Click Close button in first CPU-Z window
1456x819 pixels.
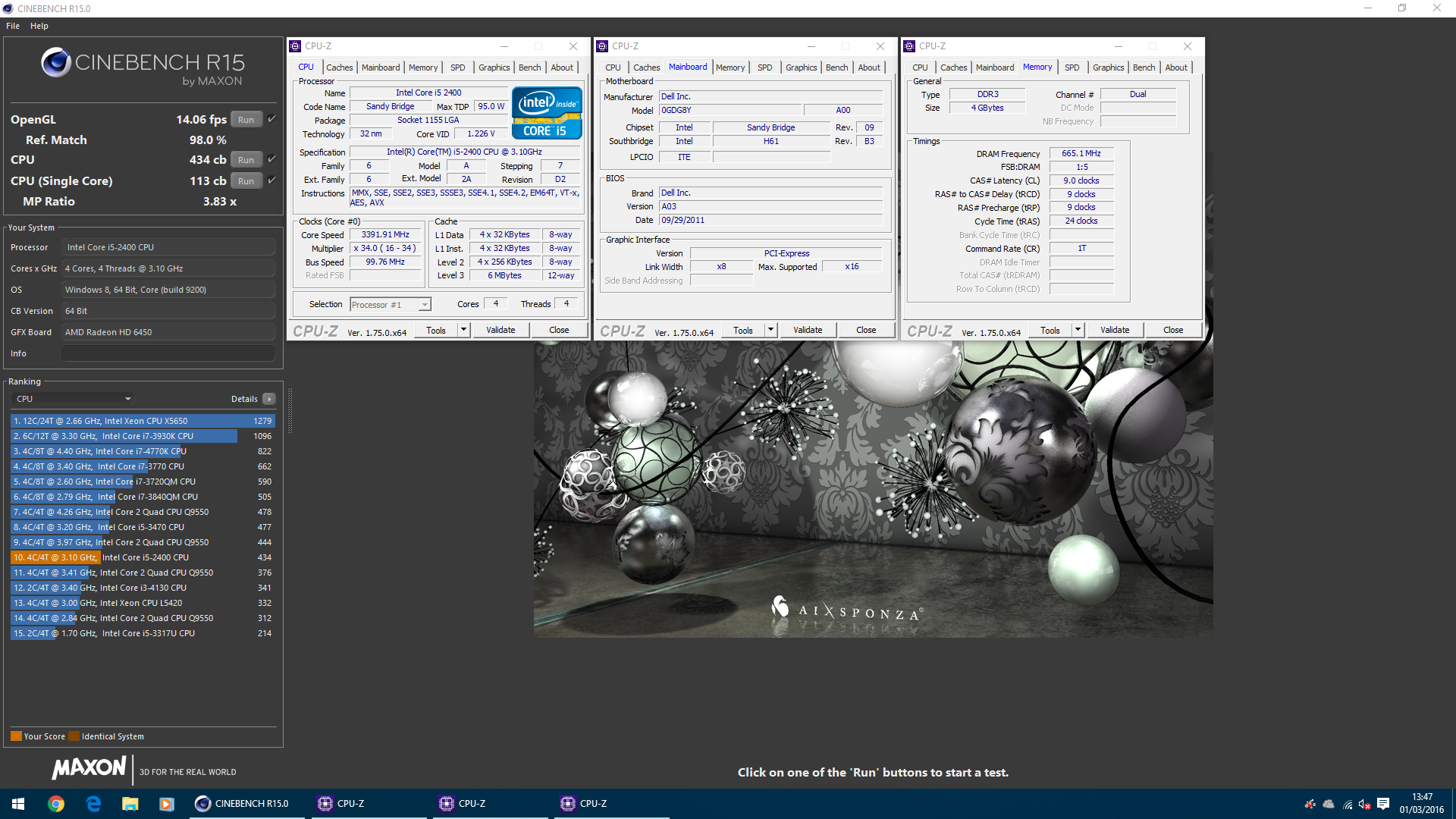click(x=559, y=330)
